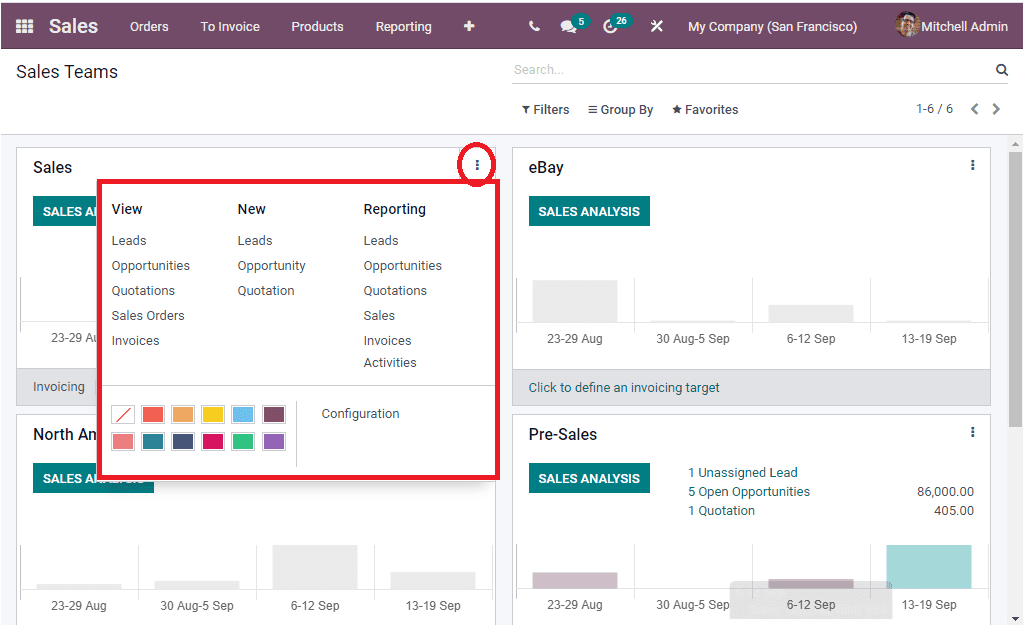Select Configuration in the Sales team menu
The width and height of the screenshot is (1024, 626).
(358, 413)
